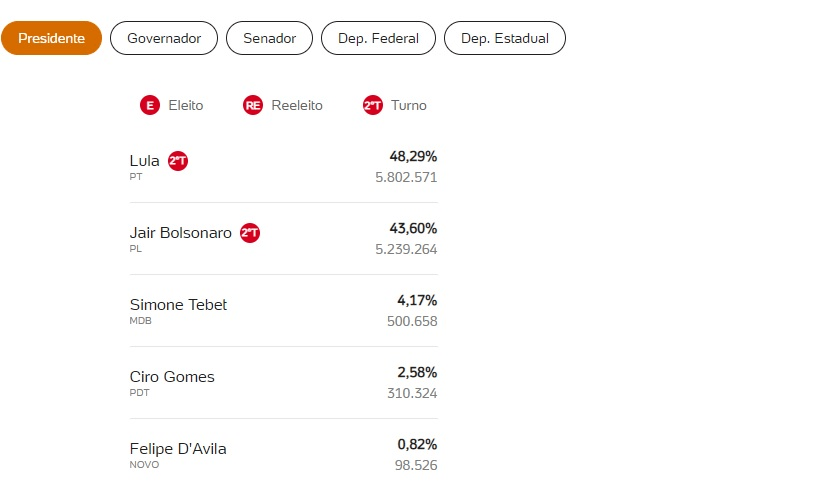Viewport: 819px width, 489px height.
Task: Click Ciro Gomes' 2,58% percentage
Action: [417, 373]
